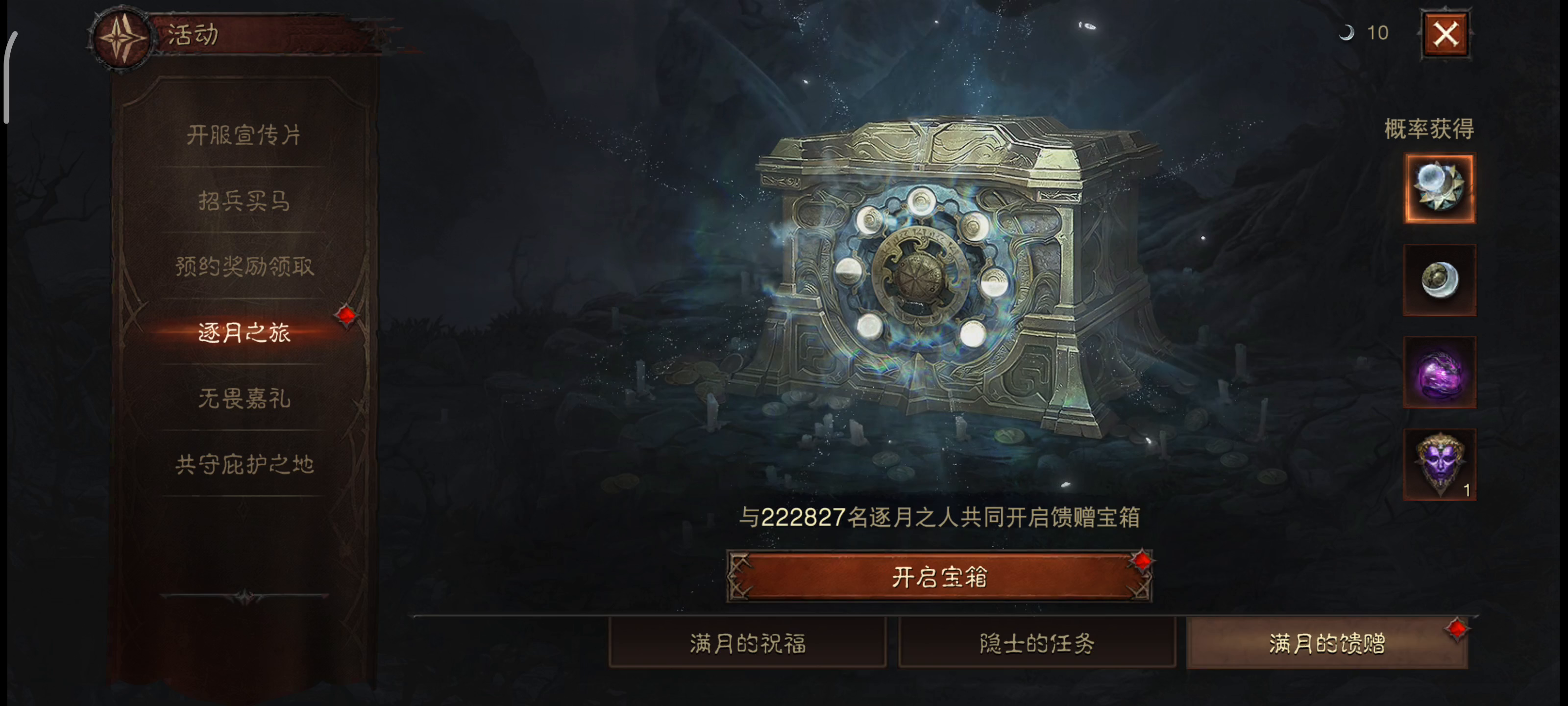Switch to the 满月的祝福 tab
This screenshot has height=706, width=1568.
[747, 643]
